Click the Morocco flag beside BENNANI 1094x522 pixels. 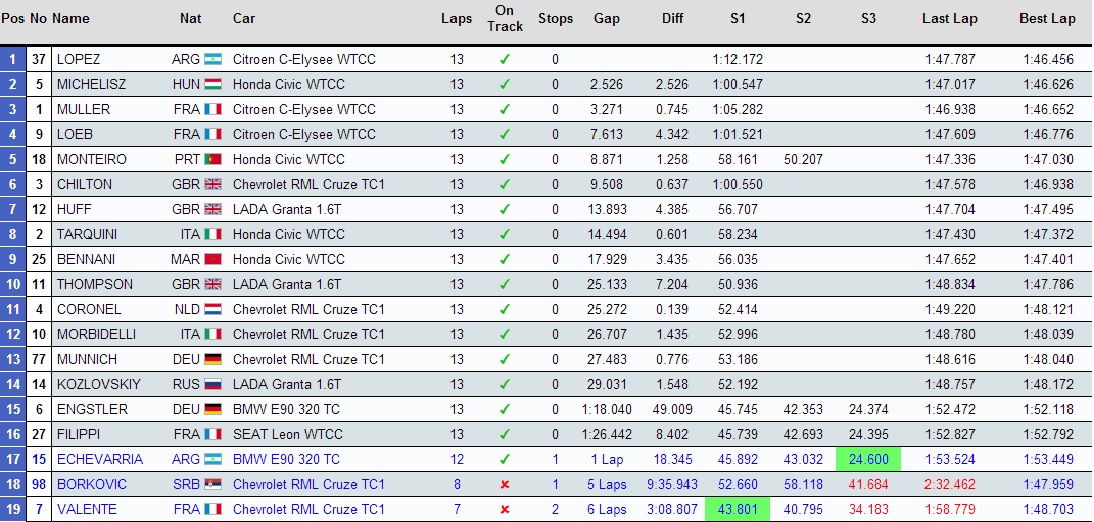[213, 260]
